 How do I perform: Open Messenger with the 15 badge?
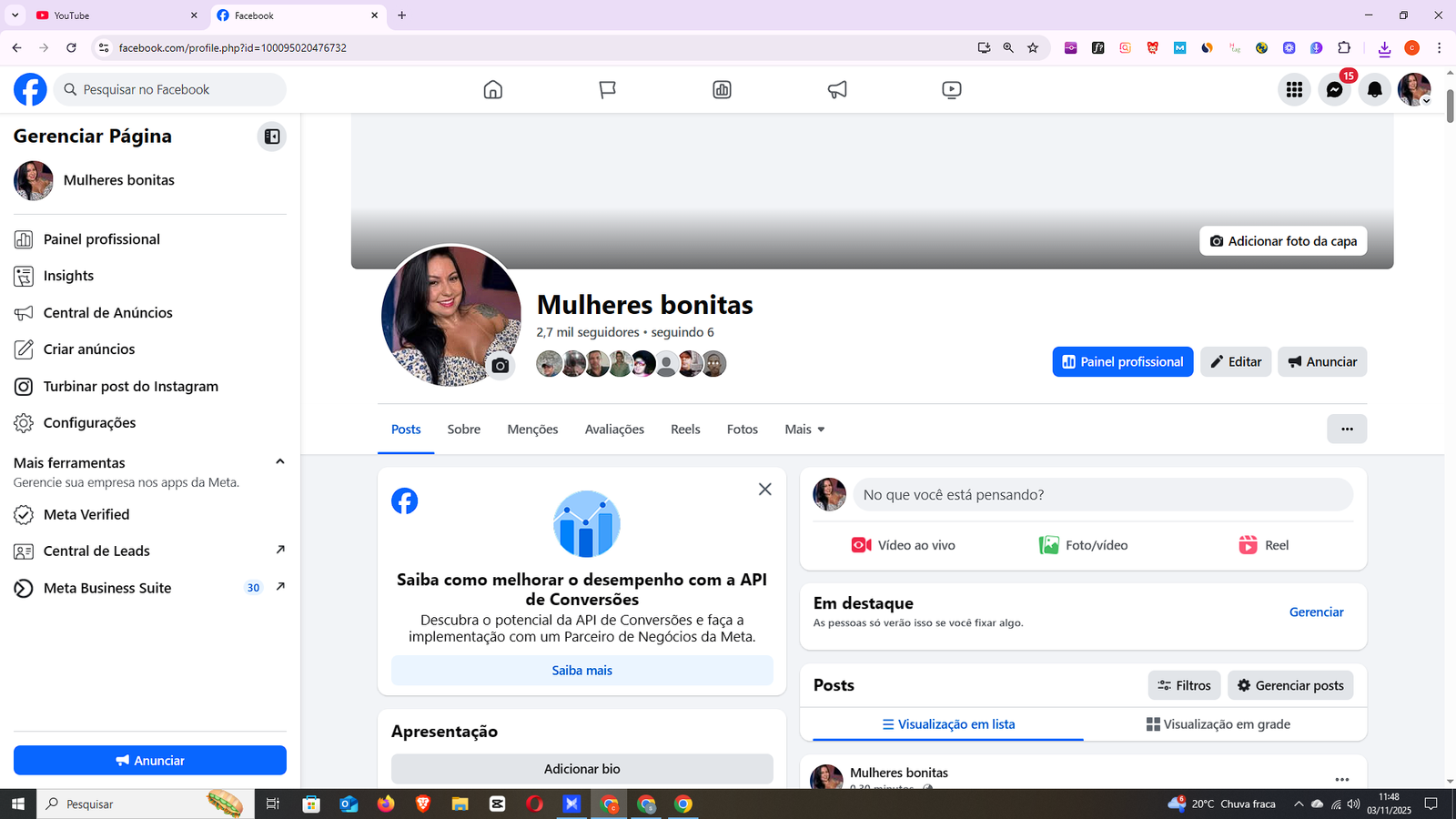click(x=1335, y=89)
